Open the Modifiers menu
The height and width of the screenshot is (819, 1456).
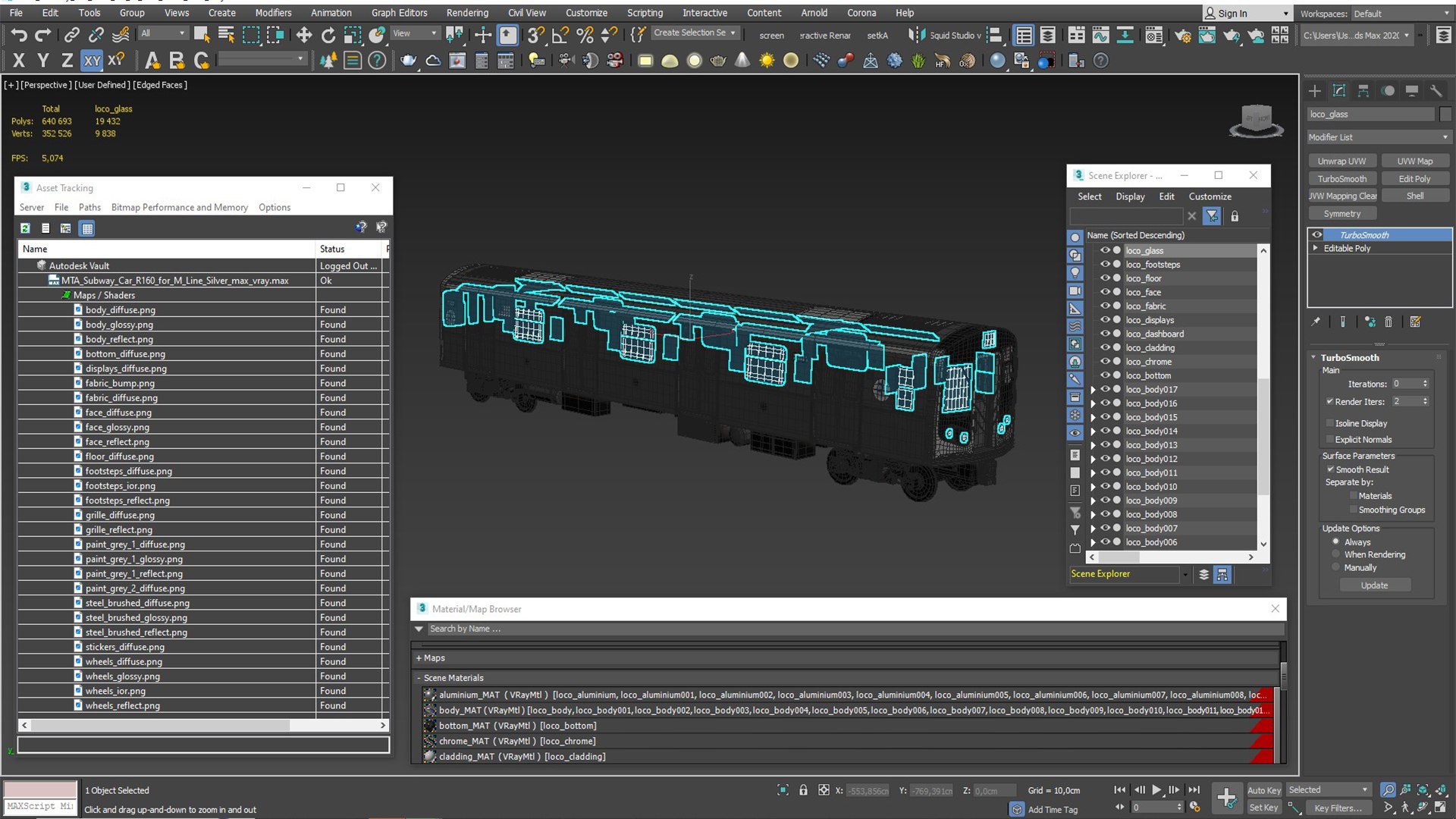(273, 13)
